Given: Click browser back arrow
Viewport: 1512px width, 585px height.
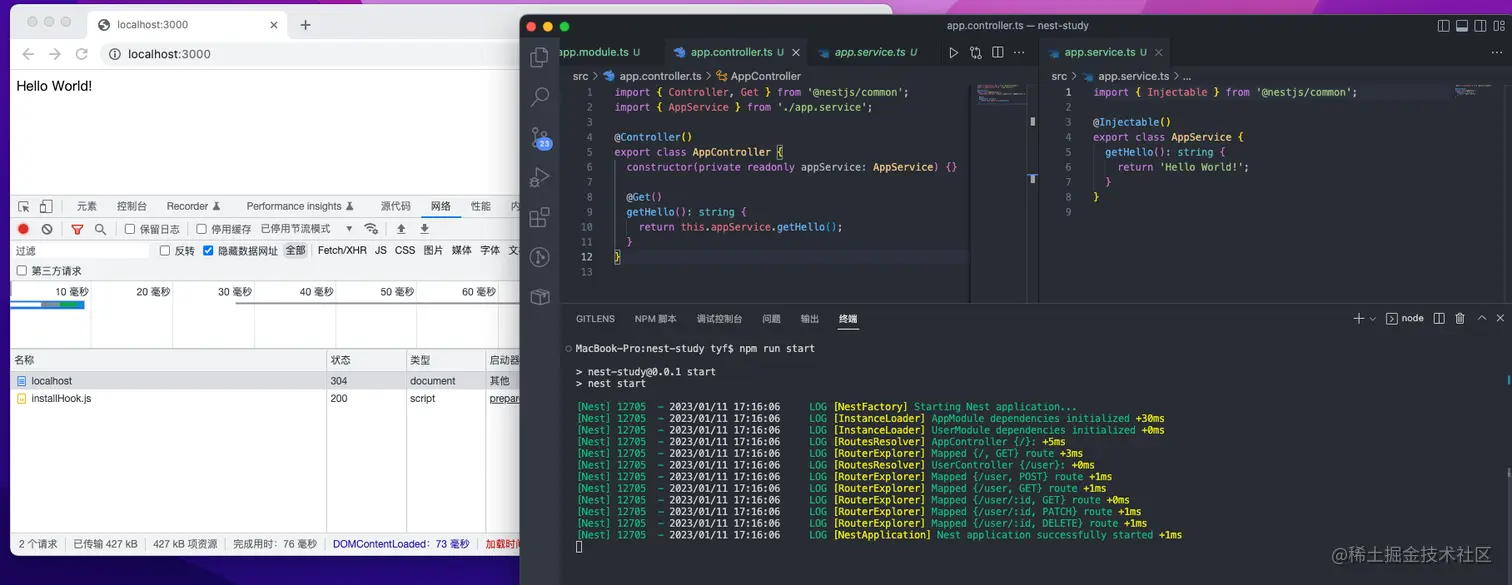Looking at the screenshot, I should tap(28, 54).
